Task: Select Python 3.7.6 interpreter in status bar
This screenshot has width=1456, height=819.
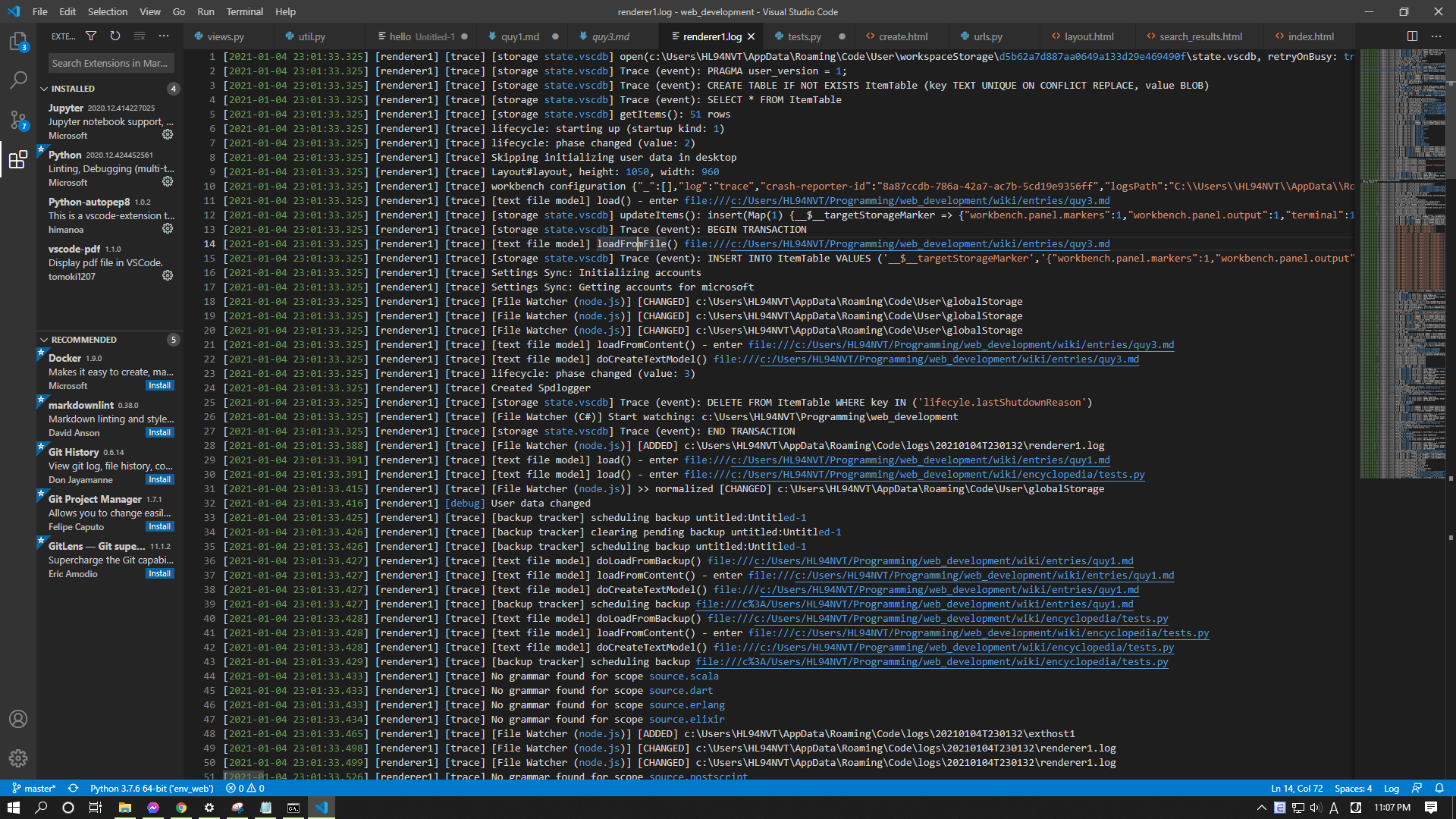Action: (152, 788)
